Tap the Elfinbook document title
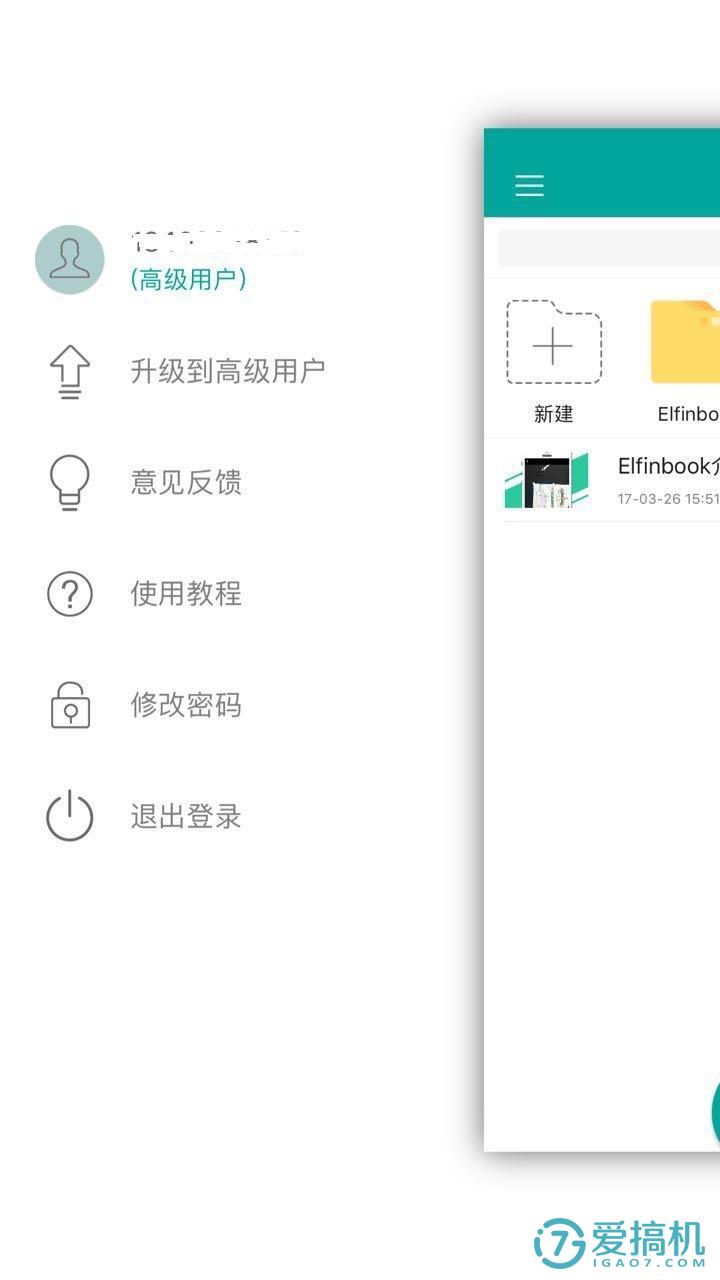This screenshot has width=720, height=1280. 668,466
